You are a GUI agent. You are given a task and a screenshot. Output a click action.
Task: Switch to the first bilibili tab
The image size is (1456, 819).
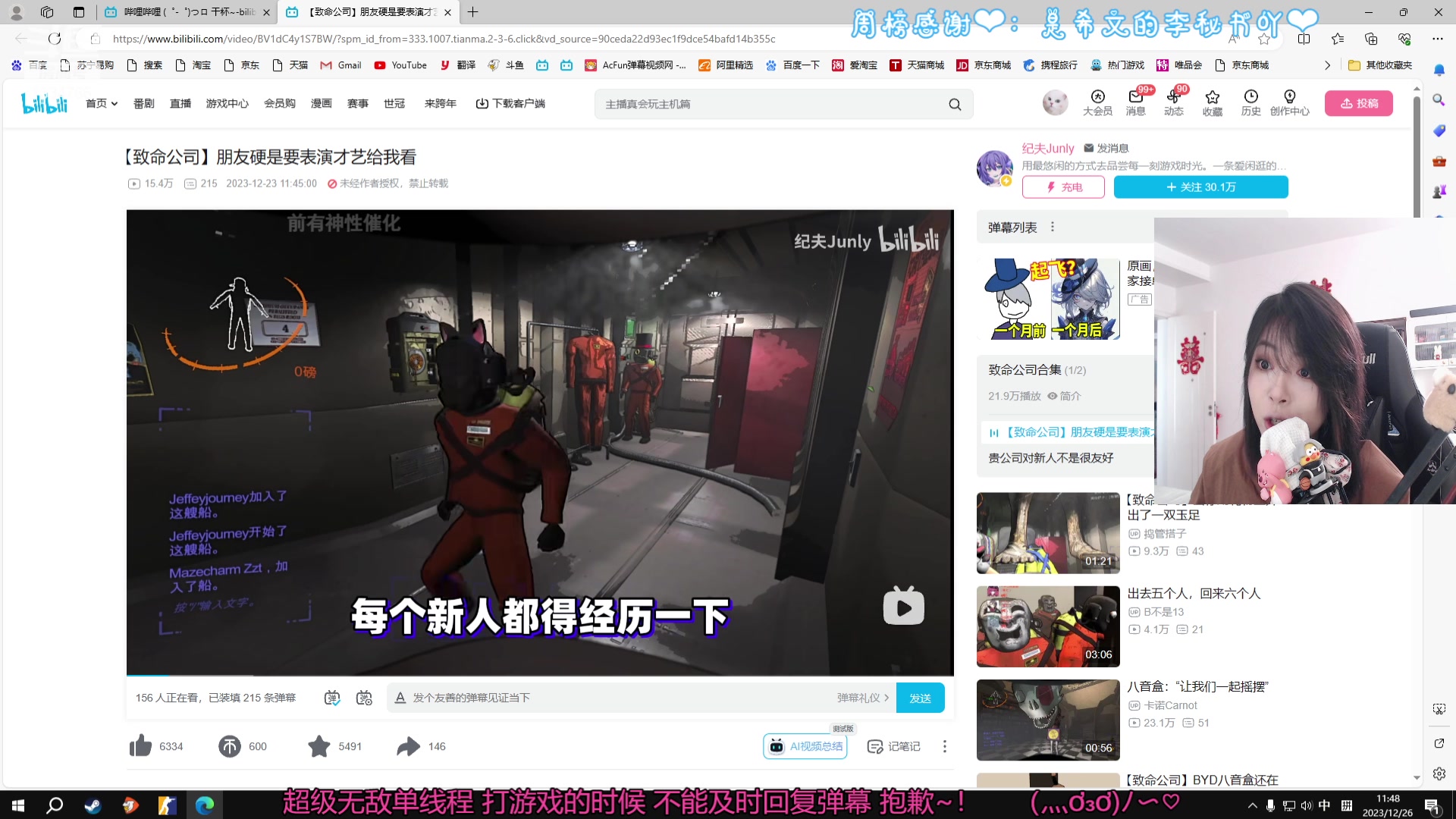[186, 12]
